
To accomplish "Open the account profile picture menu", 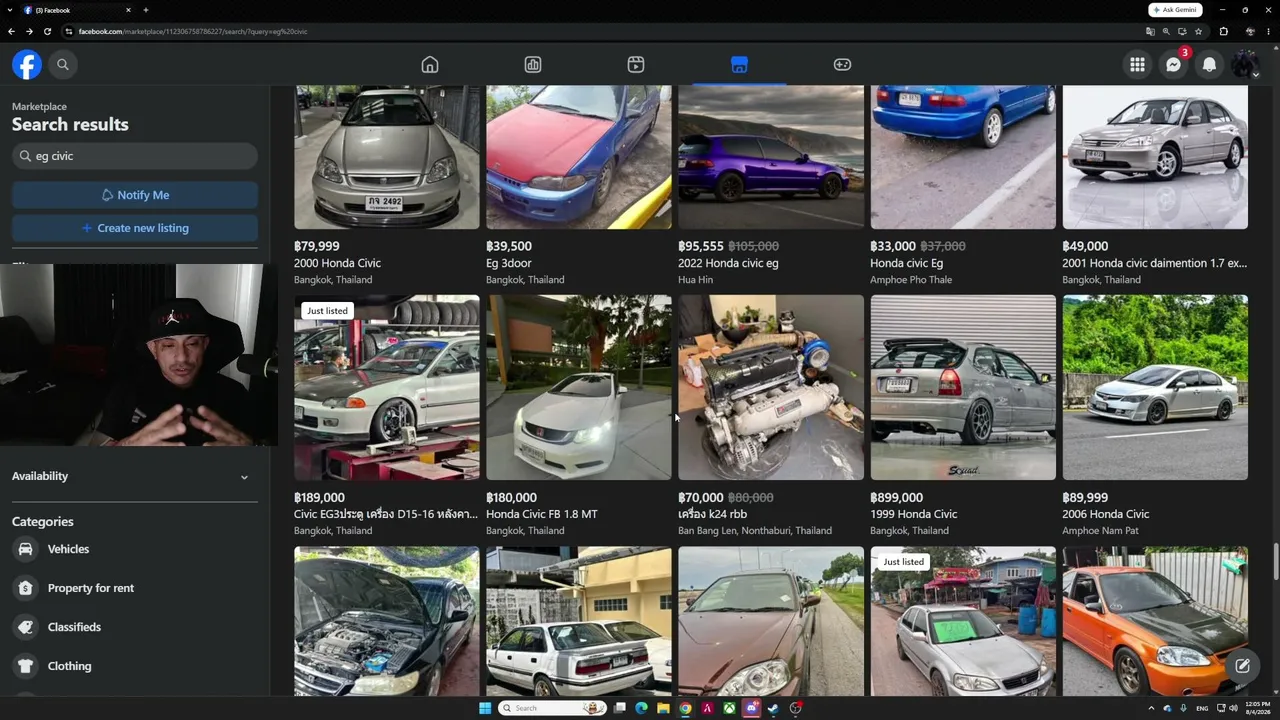I will pyautogui.click(x=1246, y=65).
